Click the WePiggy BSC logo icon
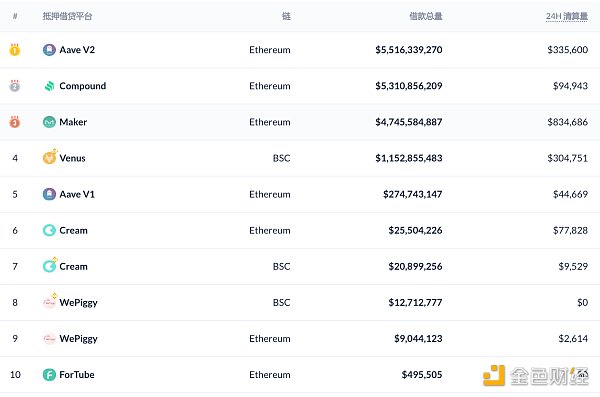Viewport: 600px width, 397px height. coord(50,301)
